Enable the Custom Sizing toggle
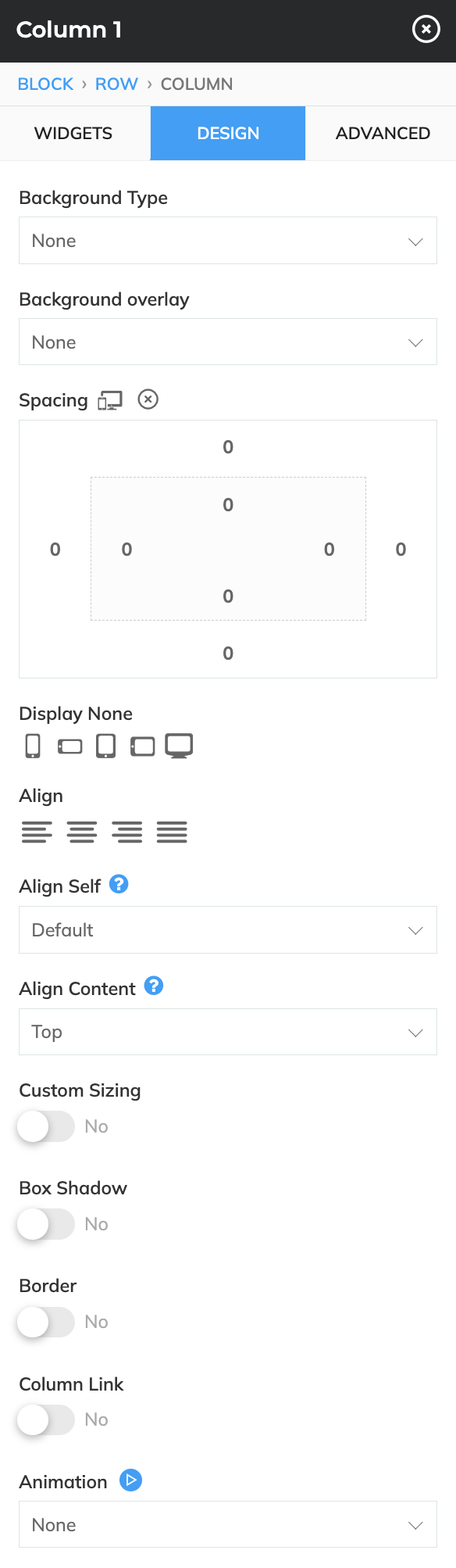Image resolution: width=456 pixels, height=1568 pixels. (46, 1126)
